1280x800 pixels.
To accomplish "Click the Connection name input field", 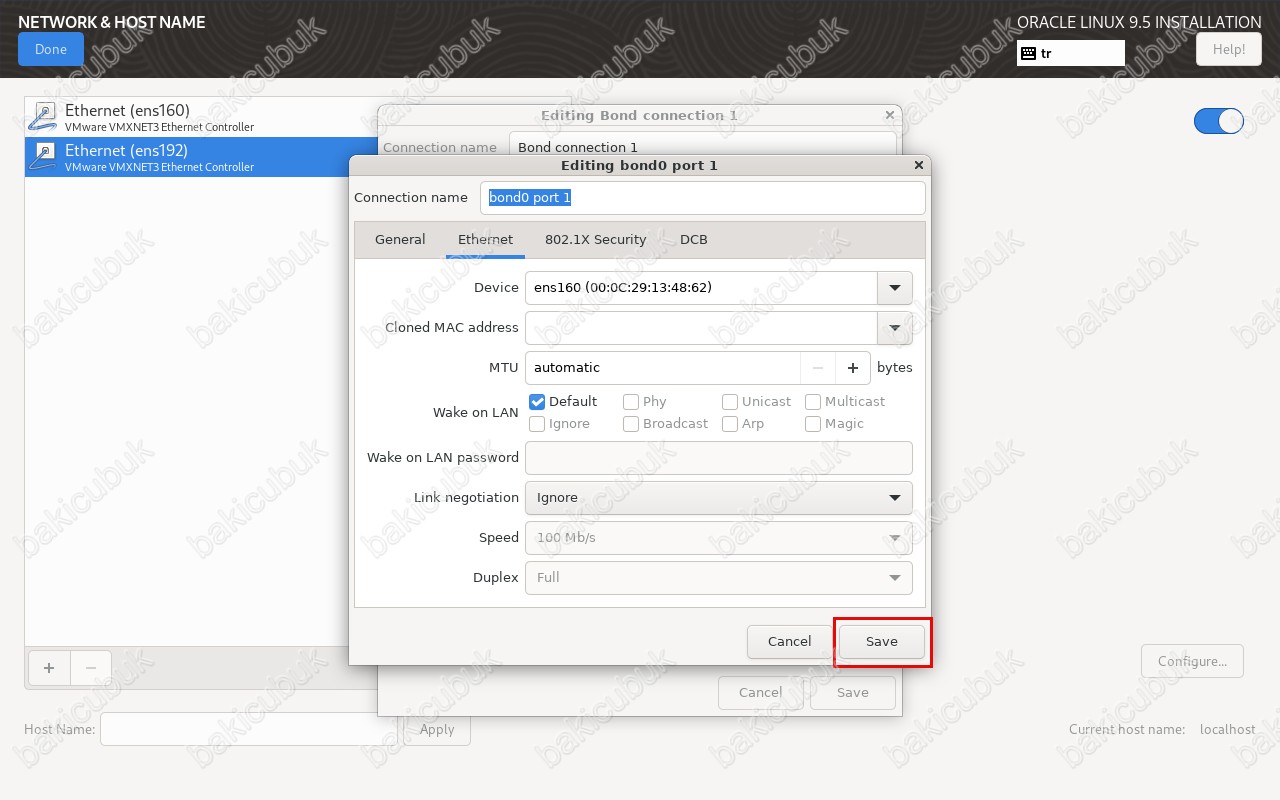I will click(x=702, y=198).
